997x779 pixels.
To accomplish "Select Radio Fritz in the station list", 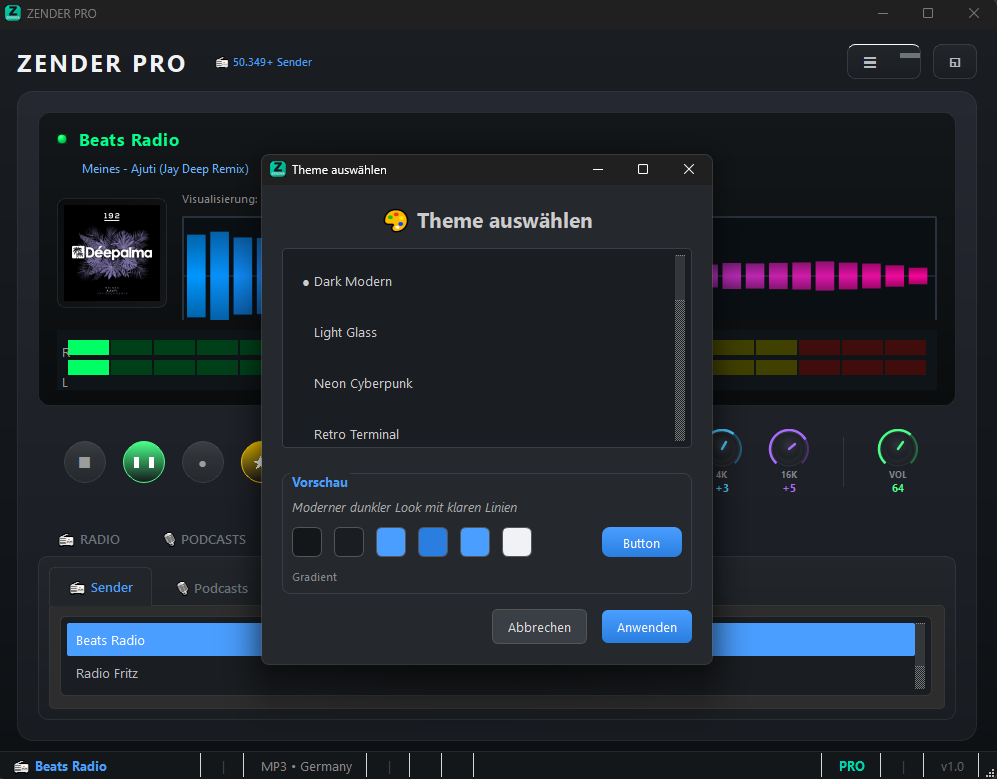I will click(x=109, y=674).
